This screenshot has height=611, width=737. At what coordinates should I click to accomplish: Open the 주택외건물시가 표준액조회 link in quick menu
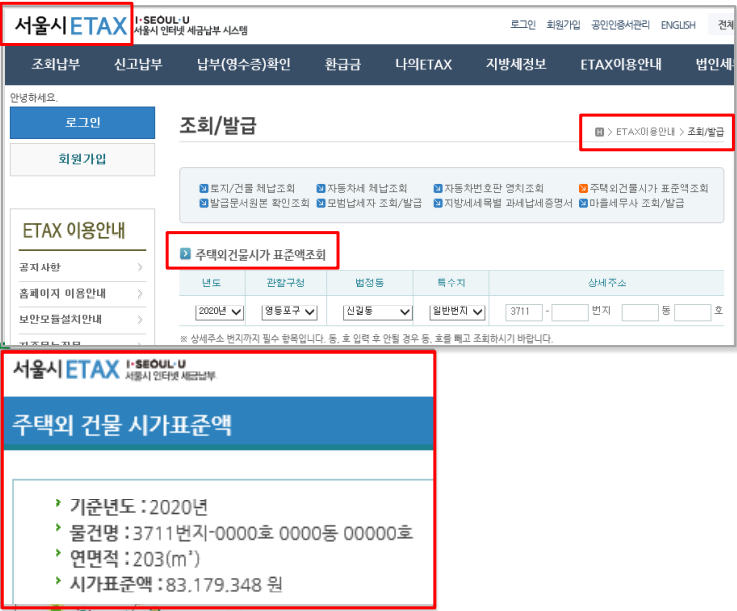649,188
